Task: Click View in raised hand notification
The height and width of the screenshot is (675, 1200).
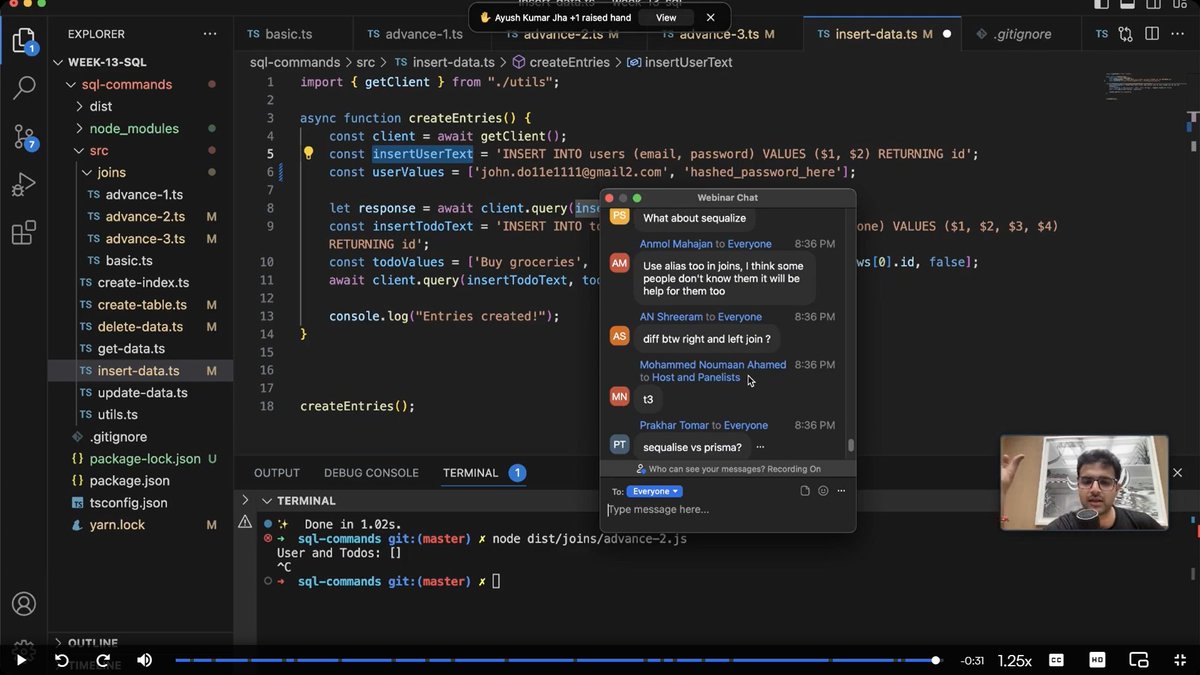Action: pyautogui.click(x=666, y=17)
